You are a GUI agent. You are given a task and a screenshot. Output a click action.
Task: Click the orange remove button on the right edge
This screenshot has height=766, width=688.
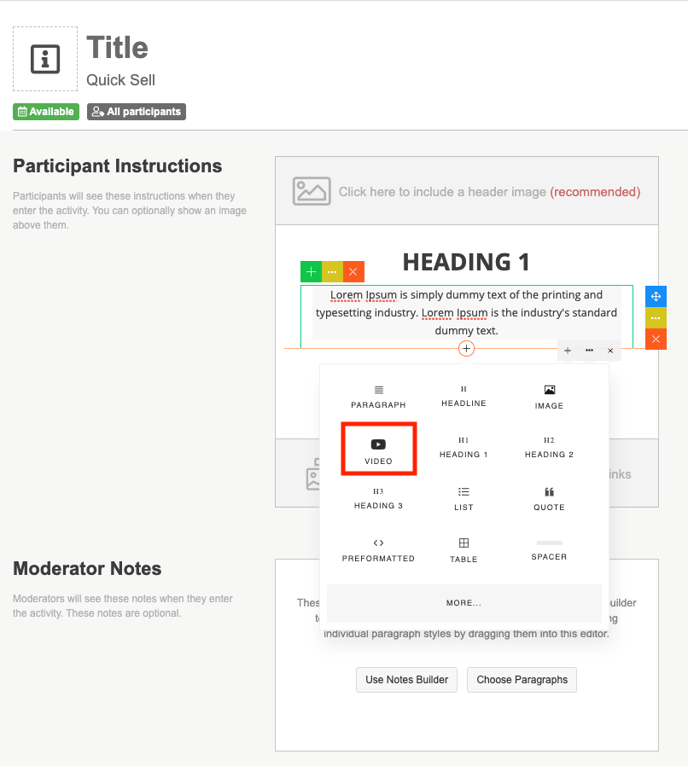656,339
